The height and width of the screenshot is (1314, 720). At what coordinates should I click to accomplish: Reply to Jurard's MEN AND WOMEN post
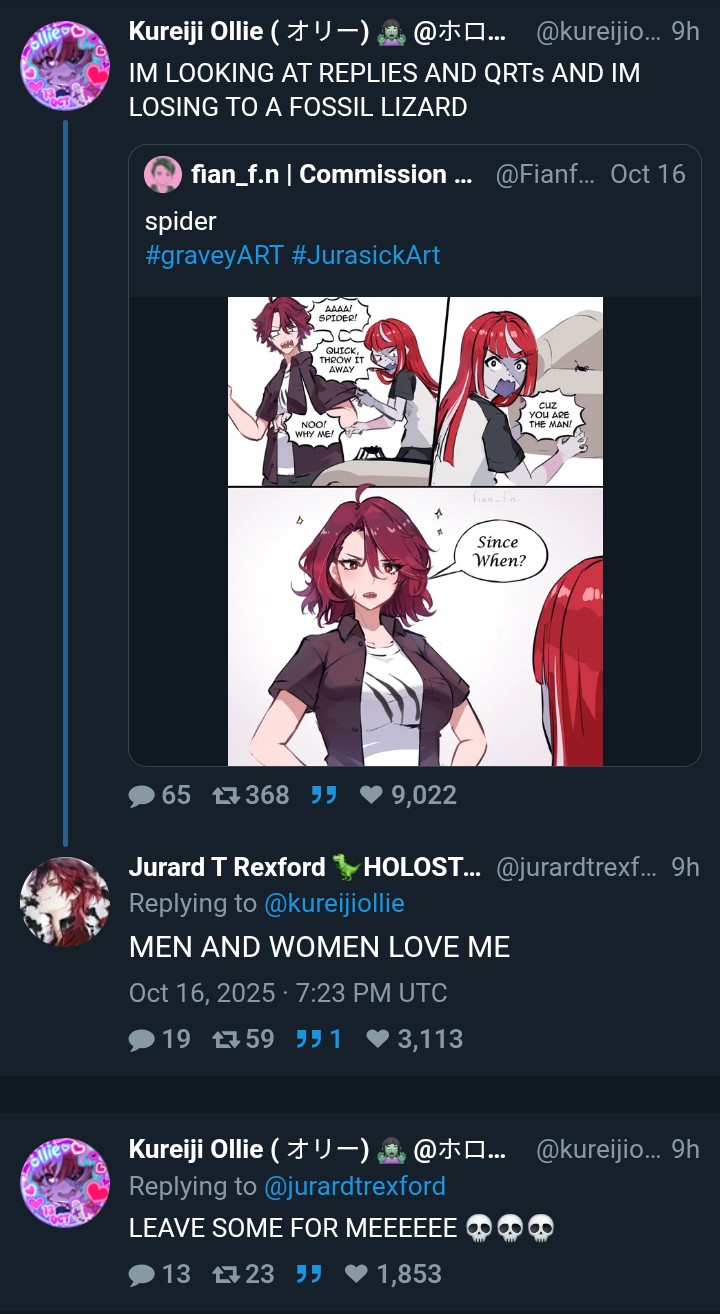pyautogui.click(x=159, y=1039)
